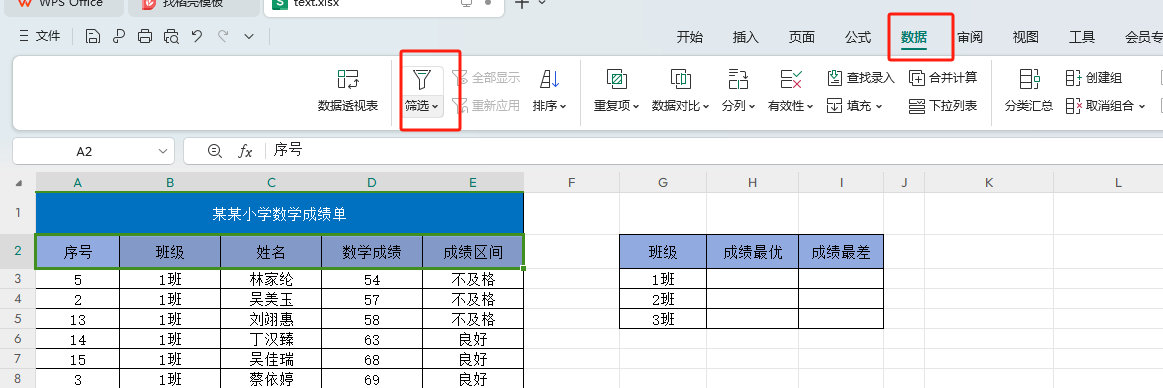Click the 成绩最差 header cell

pyautogui.click(x=840, y=252)
